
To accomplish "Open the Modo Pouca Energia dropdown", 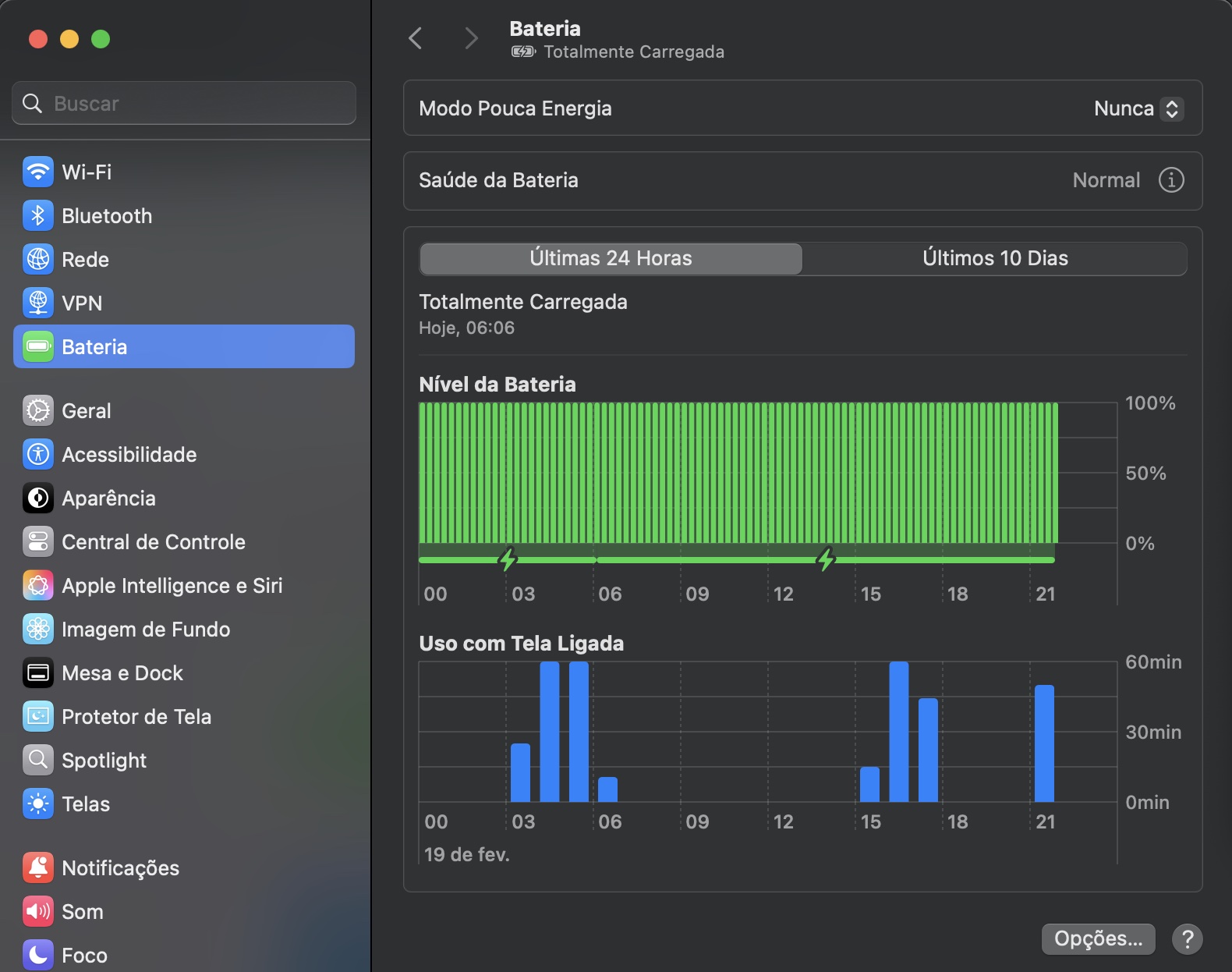I will coord(1138,108).
